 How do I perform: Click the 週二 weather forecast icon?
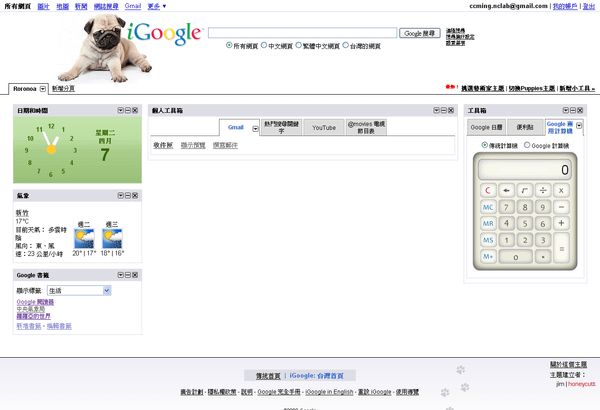point(84,238)
